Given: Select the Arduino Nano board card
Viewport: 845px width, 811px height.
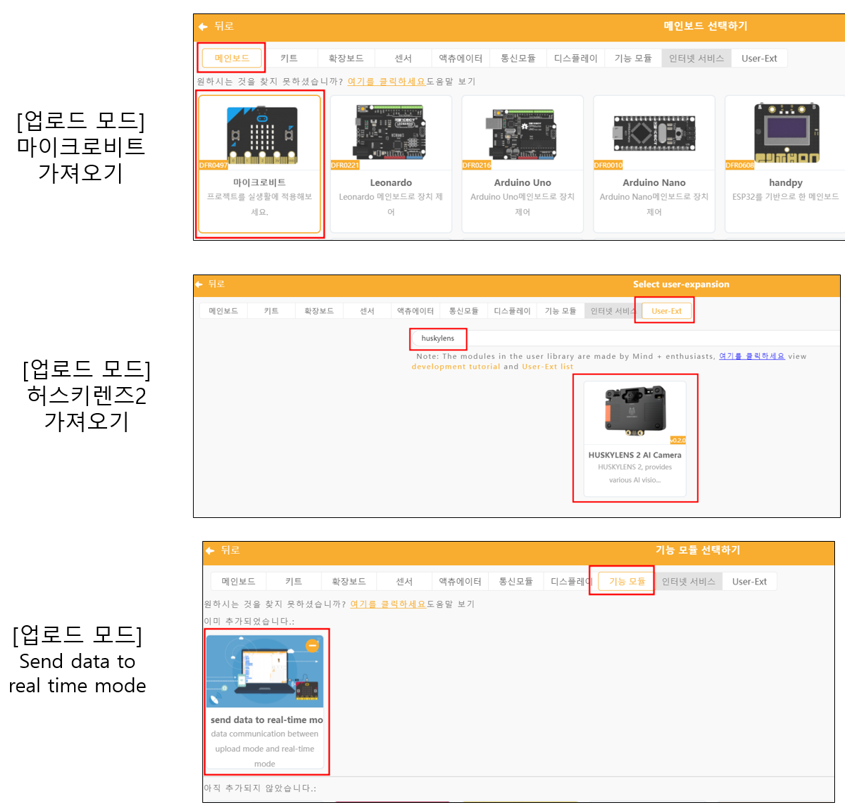Looking at the screenshot, I should [654, 164].
